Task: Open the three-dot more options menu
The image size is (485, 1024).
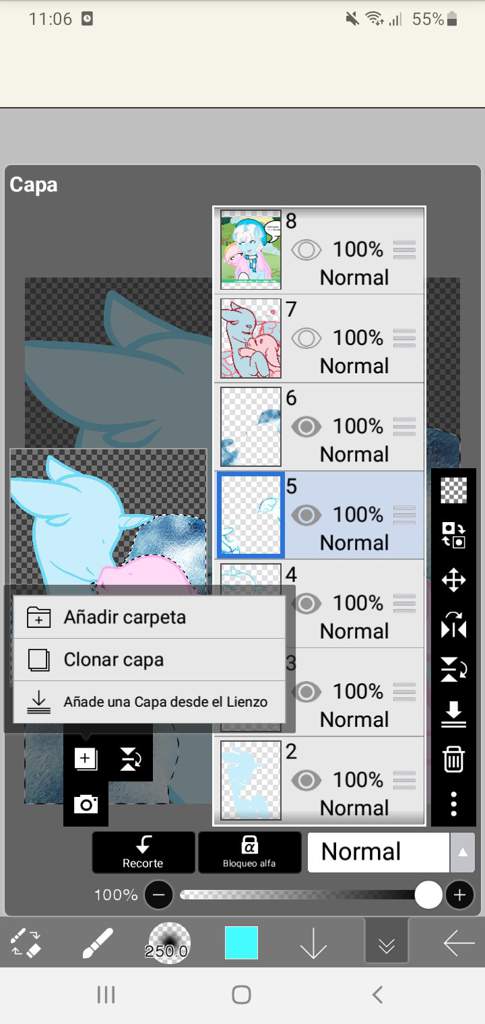Action: point(454,804)
